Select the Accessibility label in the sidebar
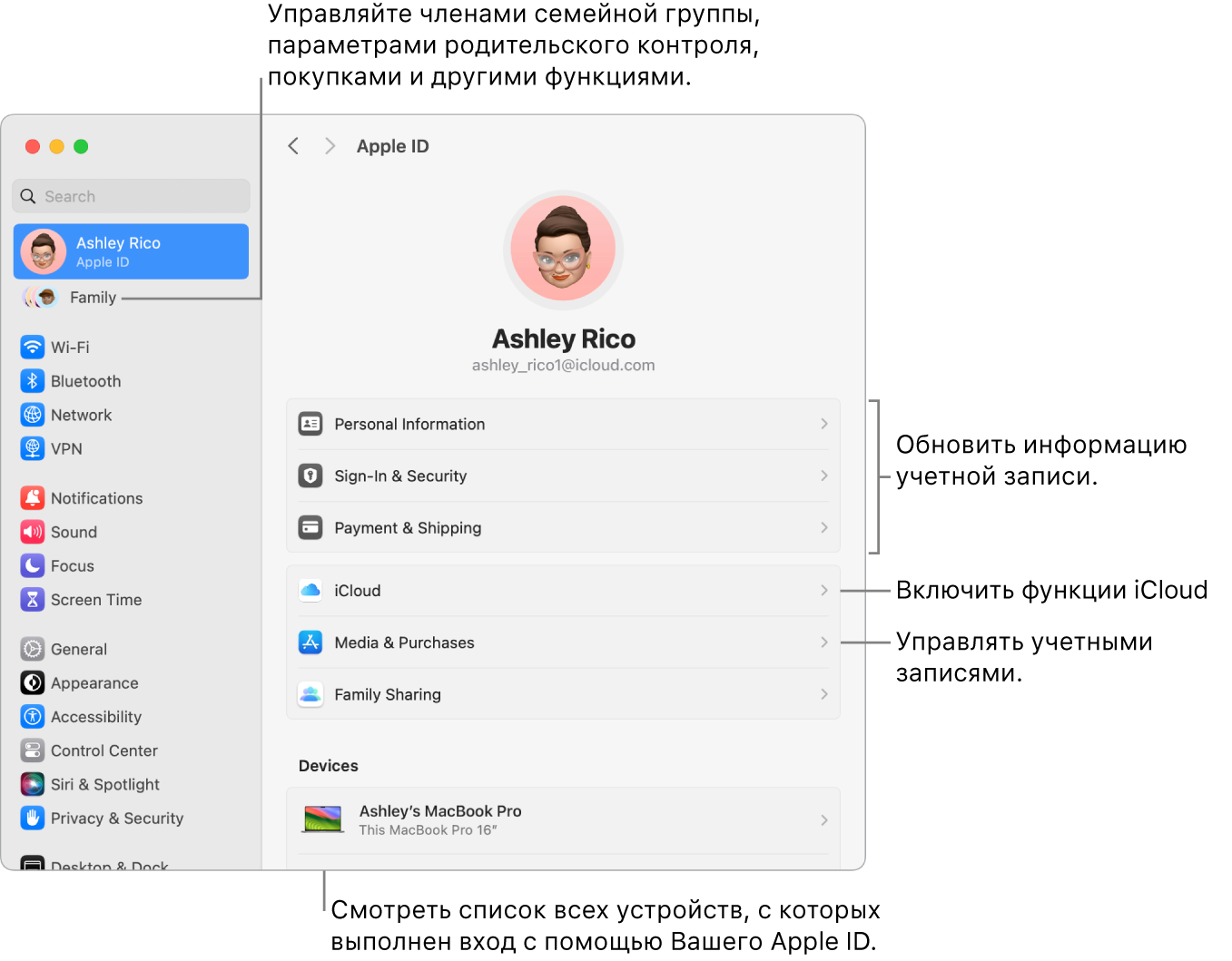Image resolution: width=1232 pixels, height=961 pixels. tap(96, 717)
